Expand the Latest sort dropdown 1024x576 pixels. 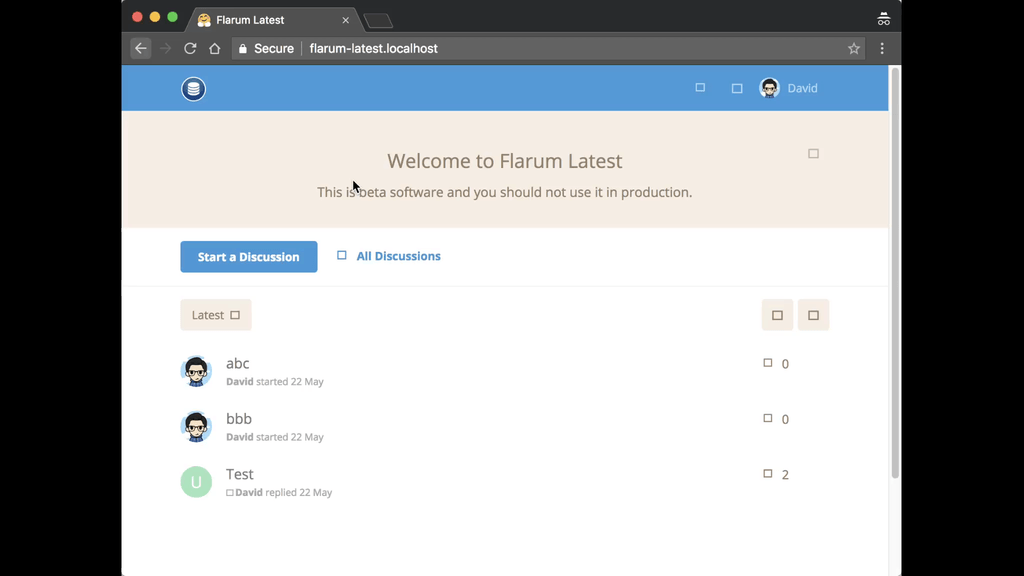tap(216, 315)
